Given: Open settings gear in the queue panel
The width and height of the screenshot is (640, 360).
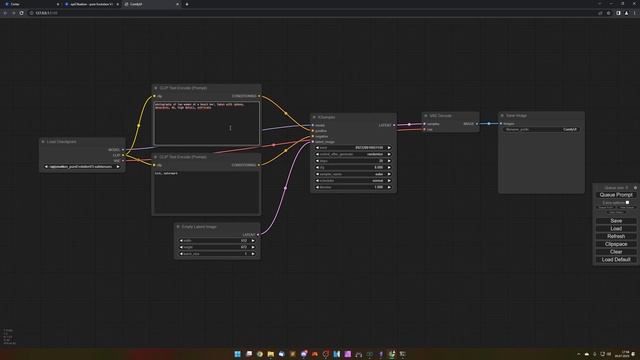Looking at the screenshot, I should click(635, 188).
